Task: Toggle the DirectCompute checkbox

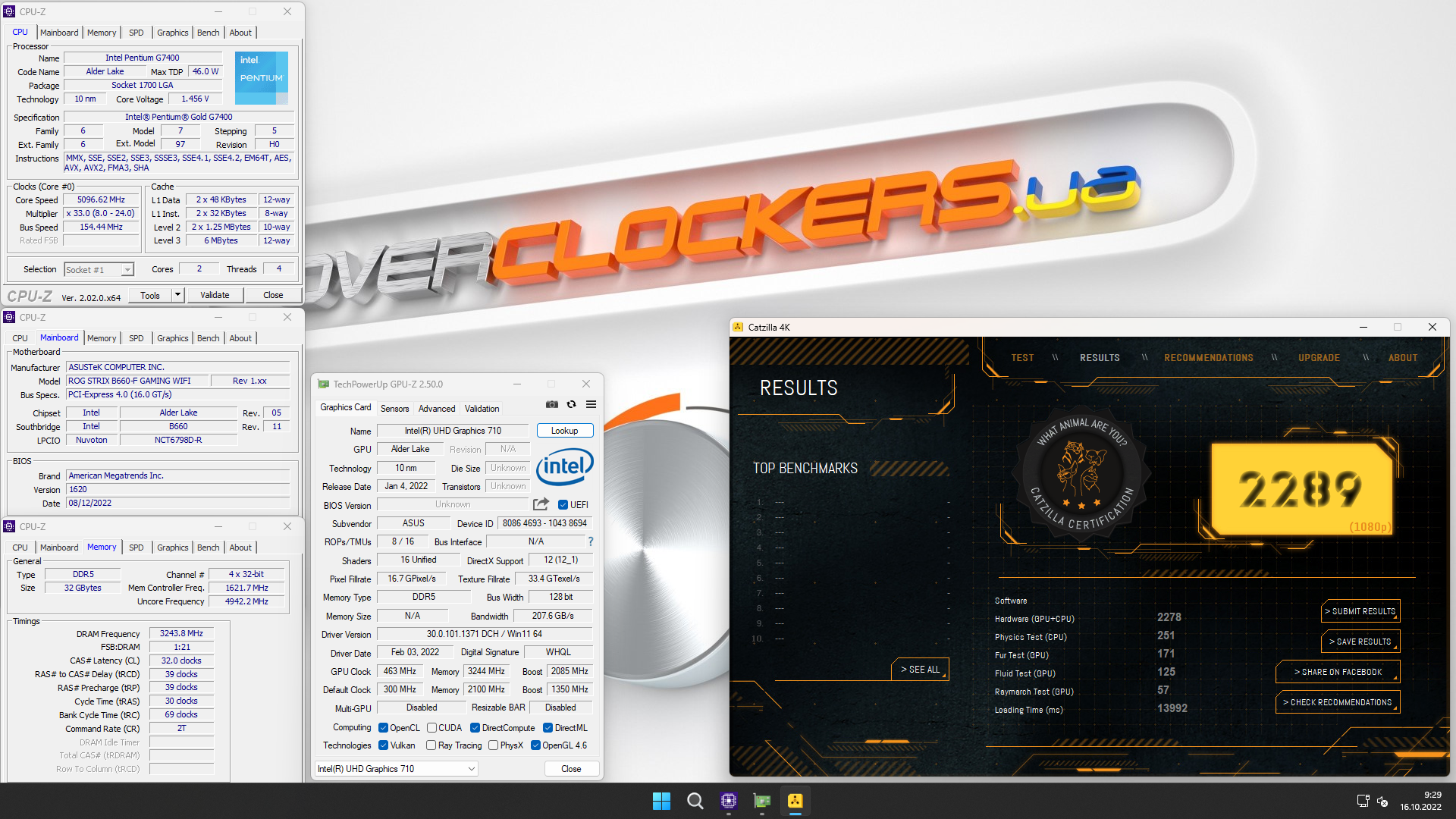Action: (475, 728)
